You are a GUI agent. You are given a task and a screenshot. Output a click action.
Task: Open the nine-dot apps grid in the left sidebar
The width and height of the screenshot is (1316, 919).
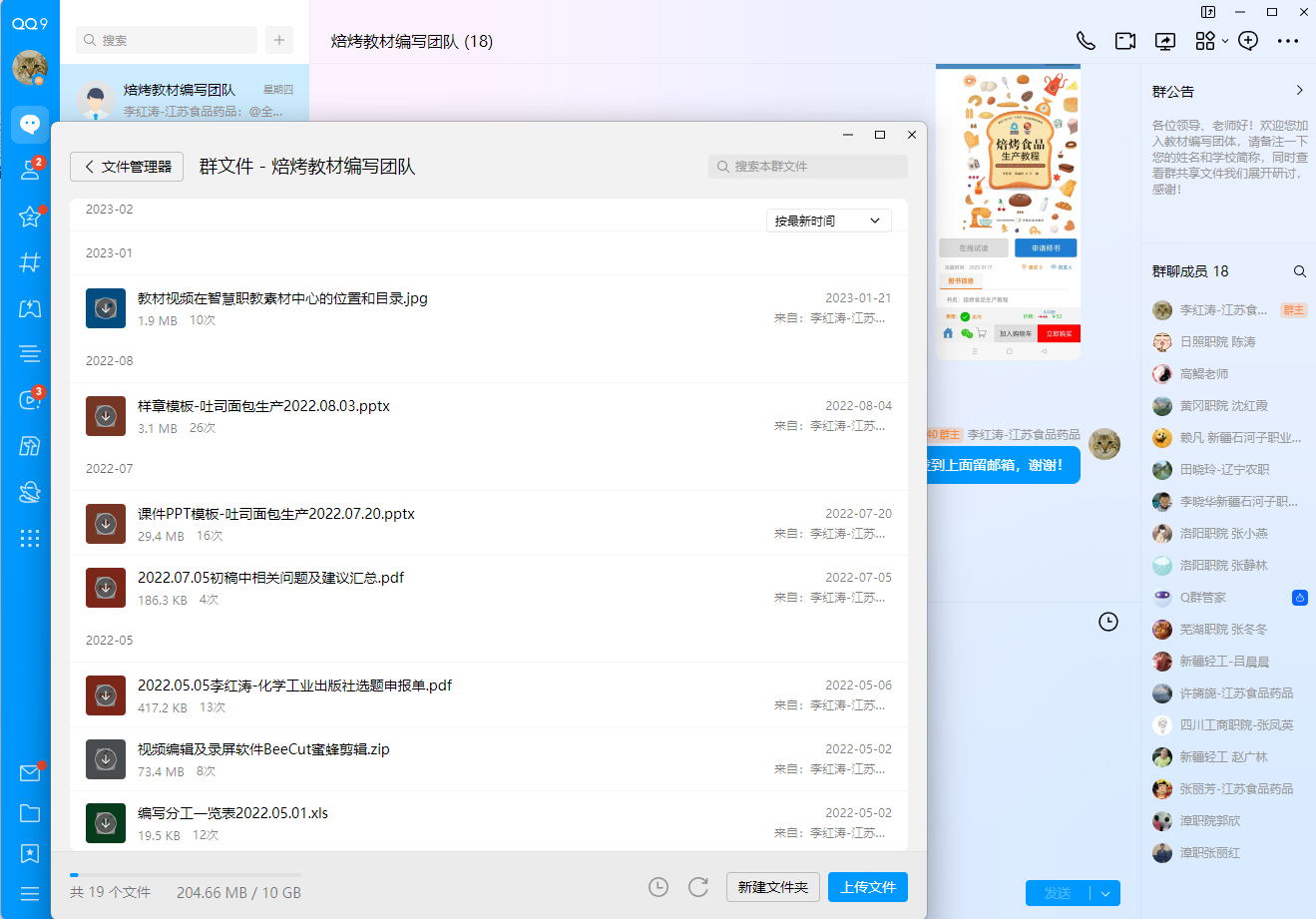pyautogui.click(x=30, y=538)
